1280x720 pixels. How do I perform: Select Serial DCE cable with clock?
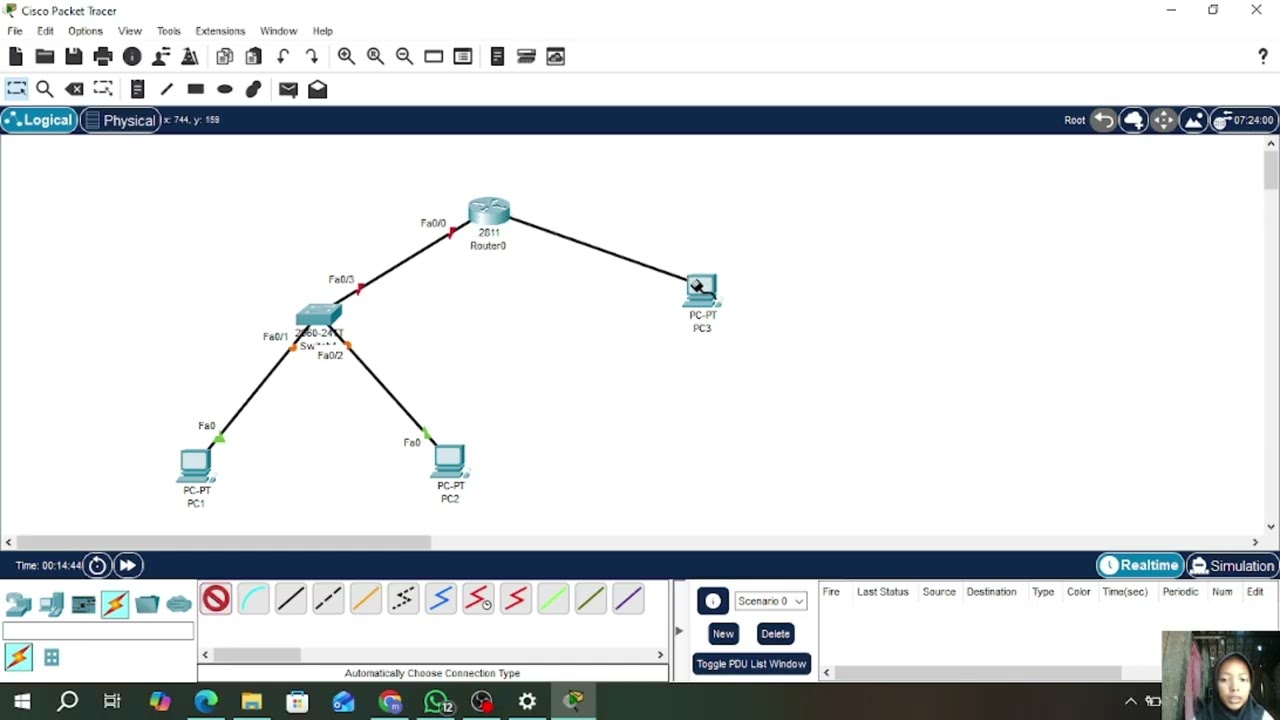click(478, 600)
